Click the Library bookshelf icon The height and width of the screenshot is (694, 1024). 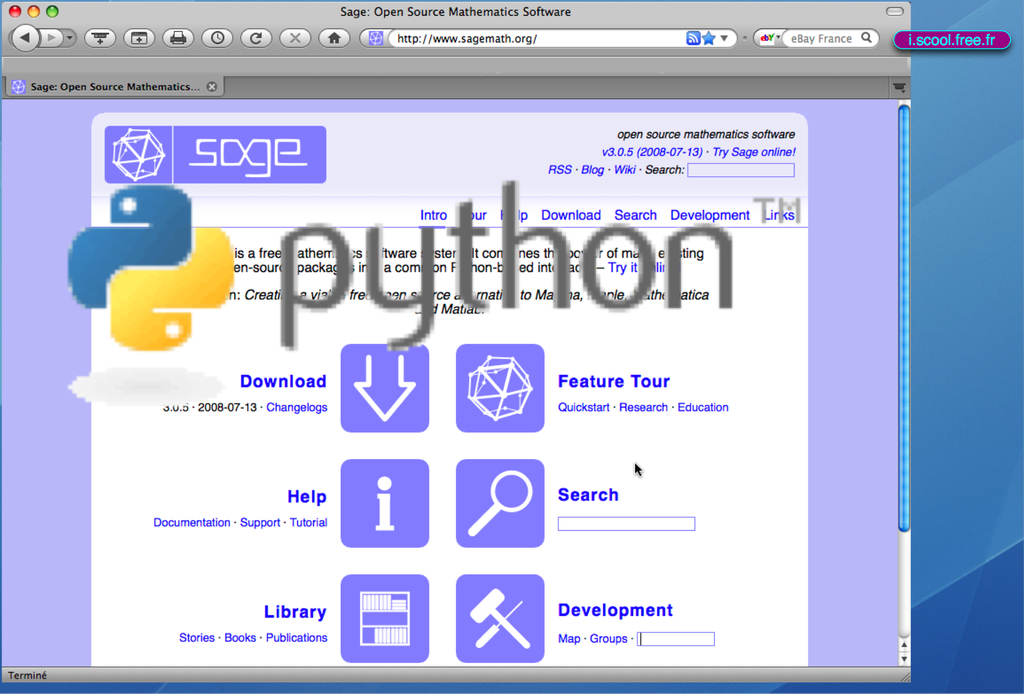tap(385, 618)
